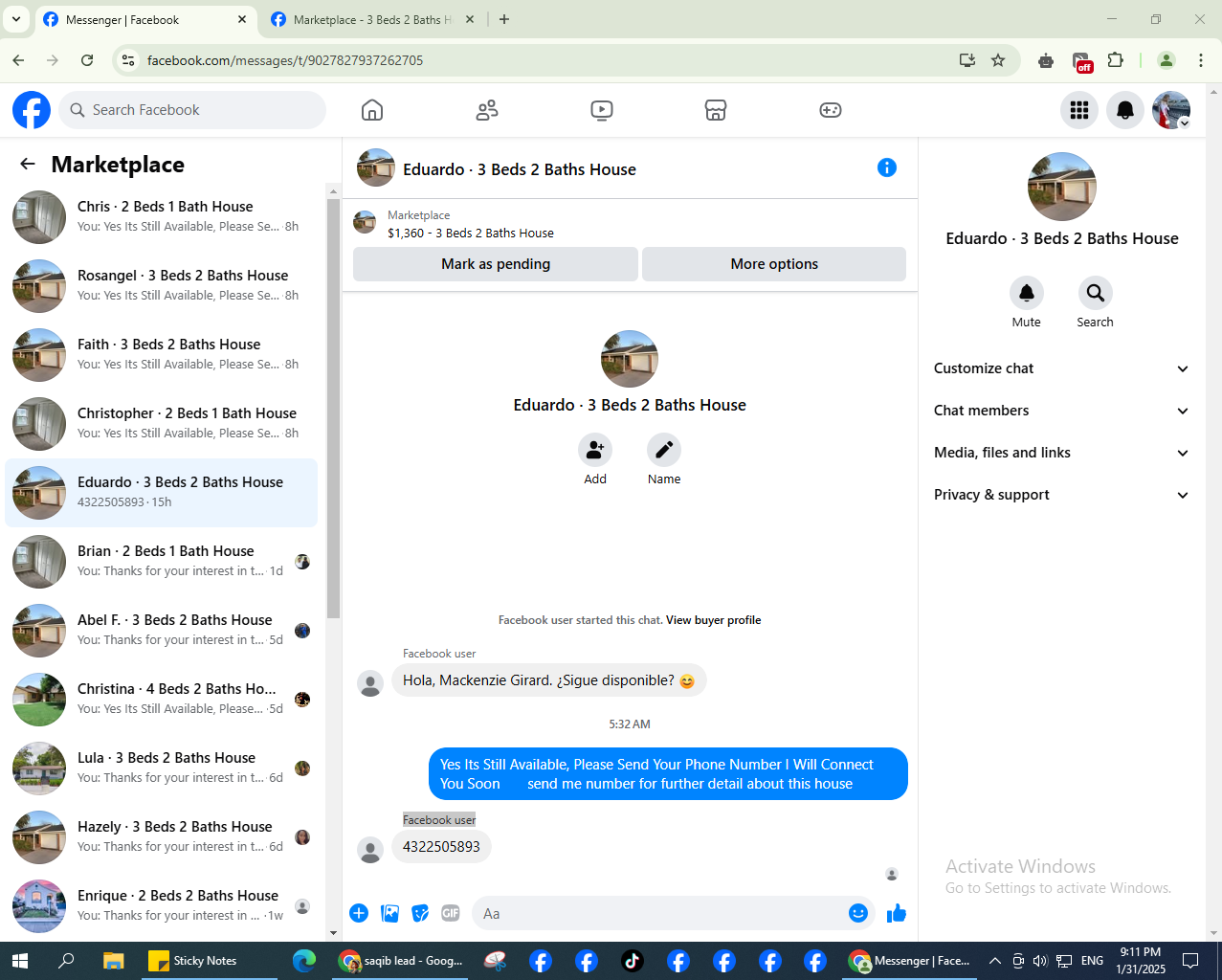The width and height of the screenshot is (1222, 980).
Task: Open chat with Christina 4 Beds 2 Baths
Action: 161,700
